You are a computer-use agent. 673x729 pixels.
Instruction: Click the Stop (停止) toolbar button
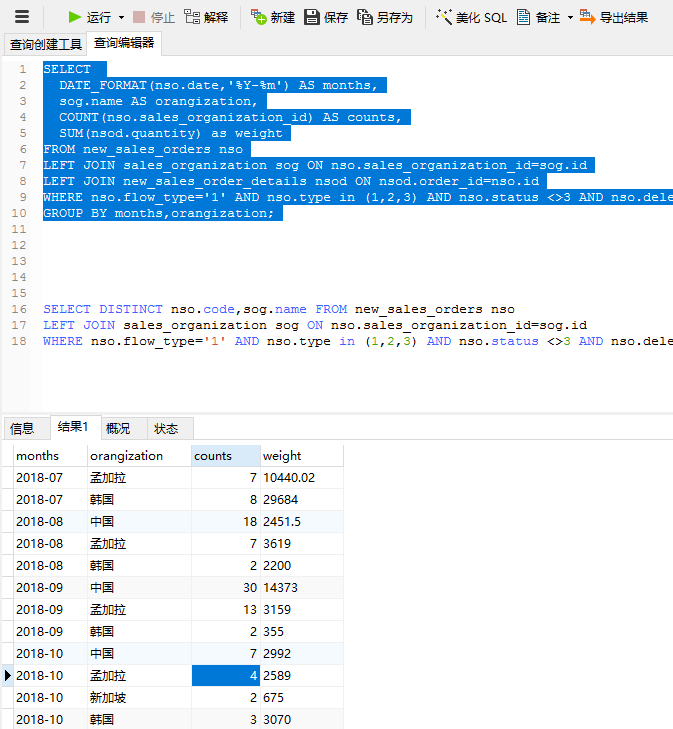click(x=154, y=17)
